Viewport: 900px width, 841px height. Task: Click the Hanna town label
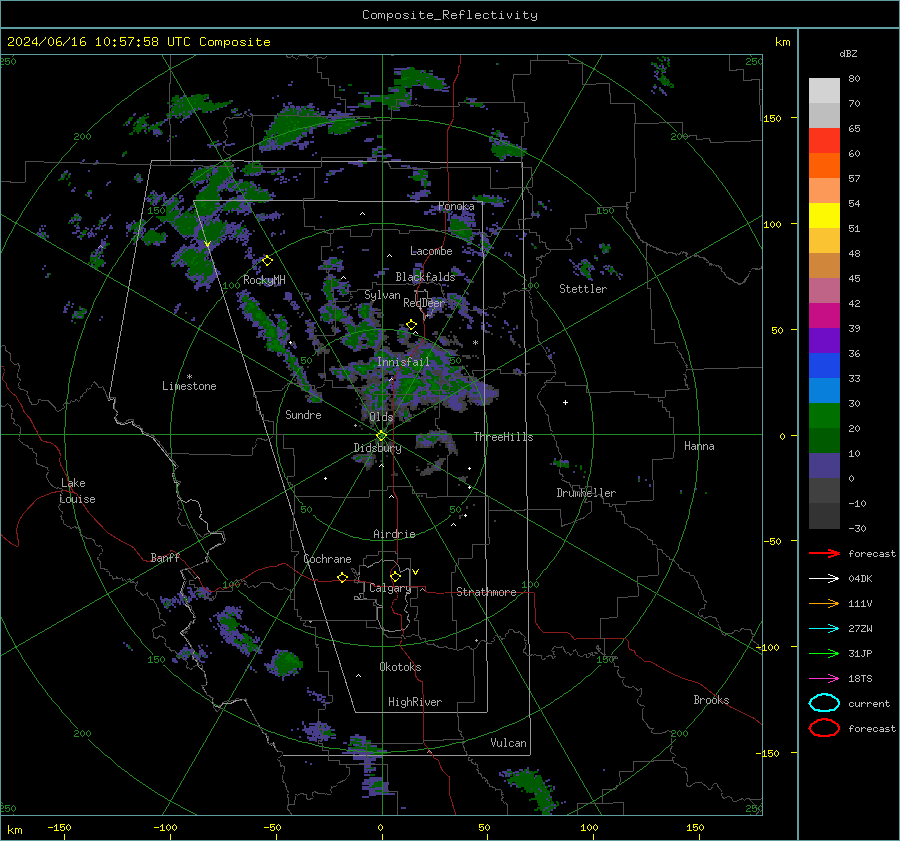click(x=699, y=446)
